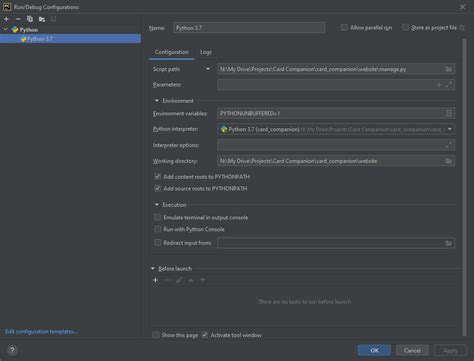Screen dimensions: 474x361
Task: Click the Apply button
Action: [450, 350]
